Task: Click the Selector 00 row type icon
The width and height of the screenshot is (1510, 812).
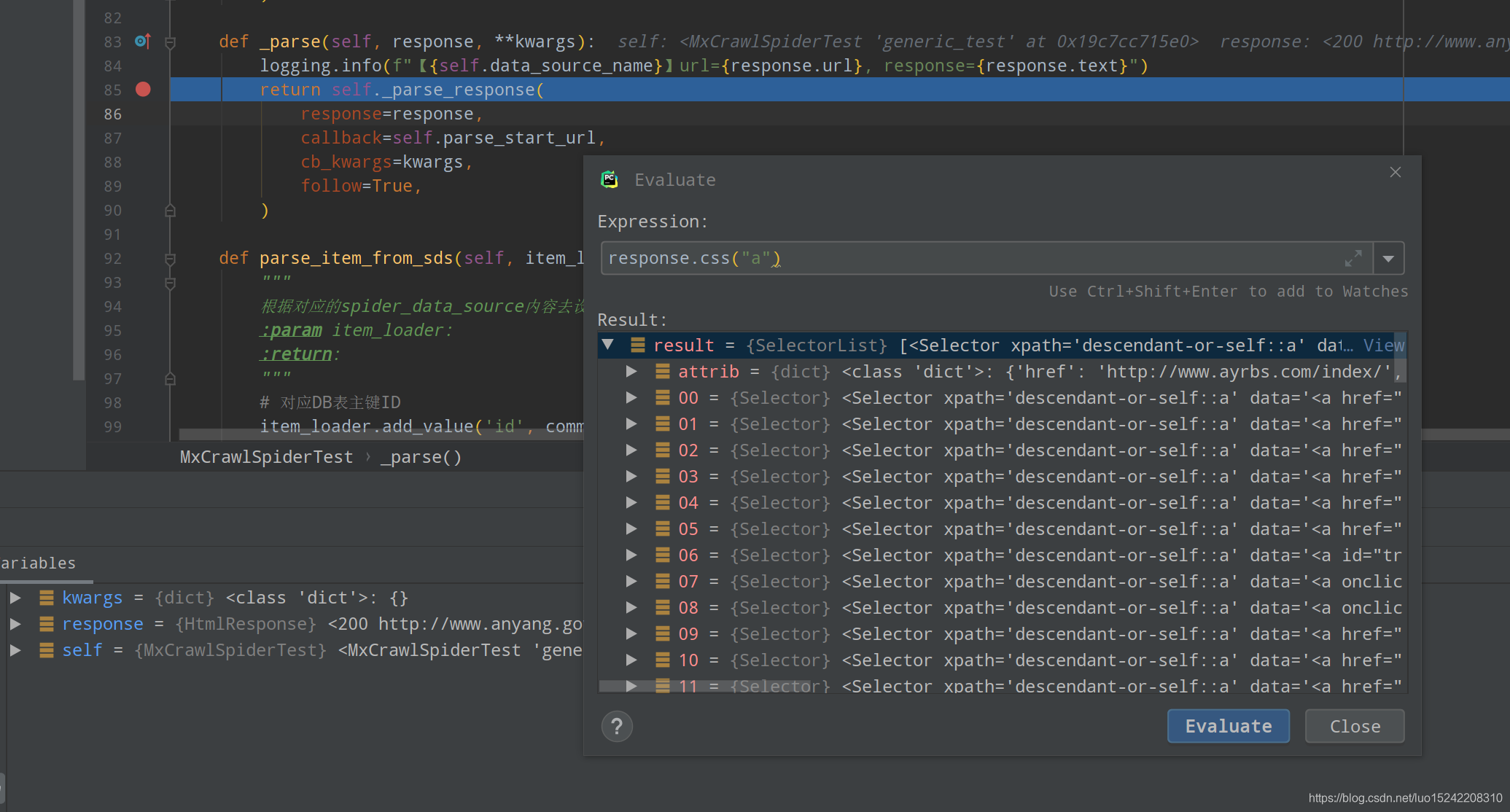Action: coord(662,398)
